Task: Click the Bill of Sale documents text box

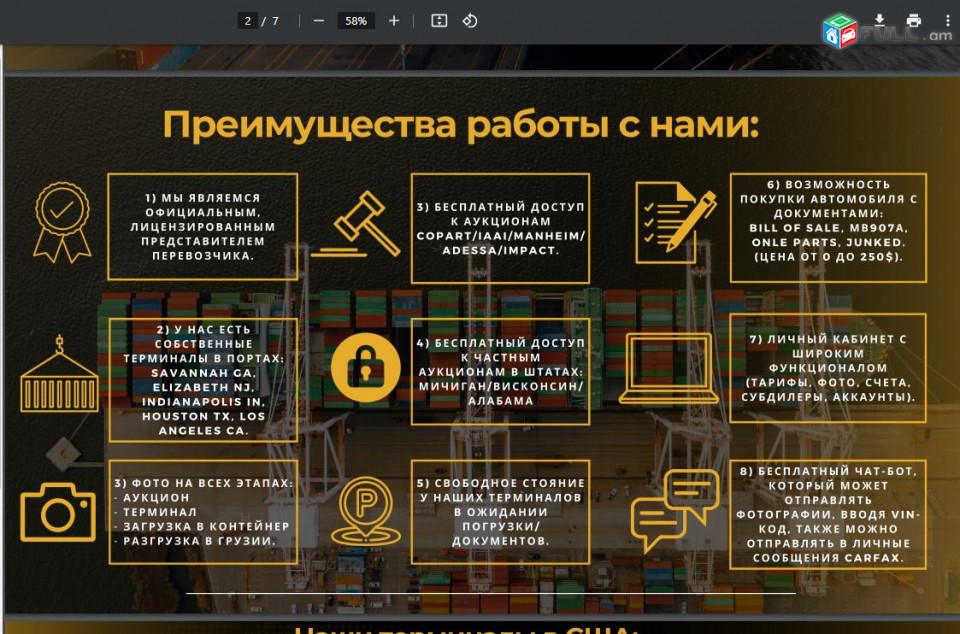Action: coord(828,227)
